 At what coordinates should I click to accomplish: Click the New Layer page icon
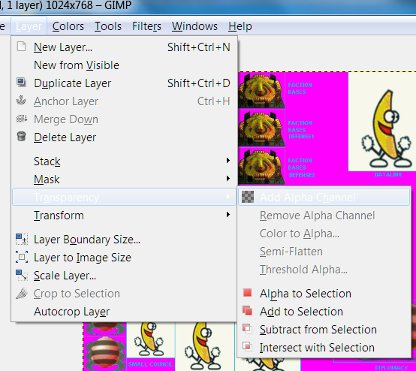[x=22, y=46]
